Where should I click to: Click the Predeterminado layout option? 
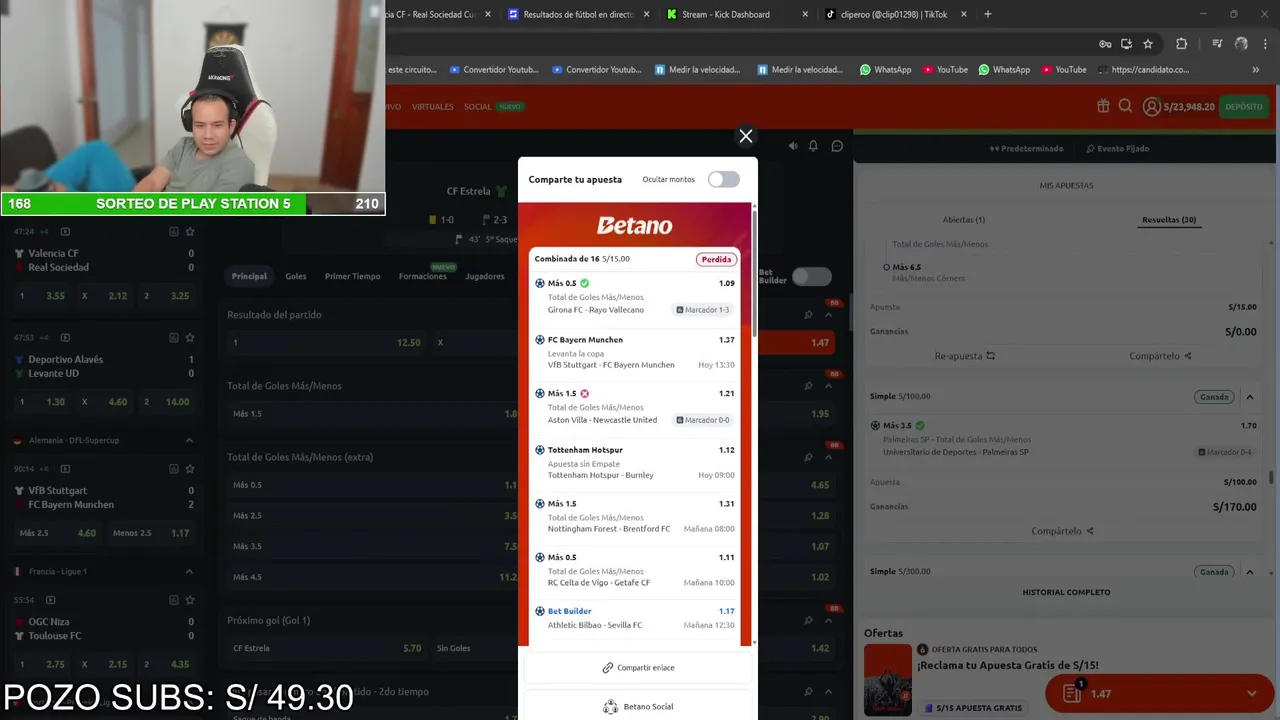click(1026, 148)
